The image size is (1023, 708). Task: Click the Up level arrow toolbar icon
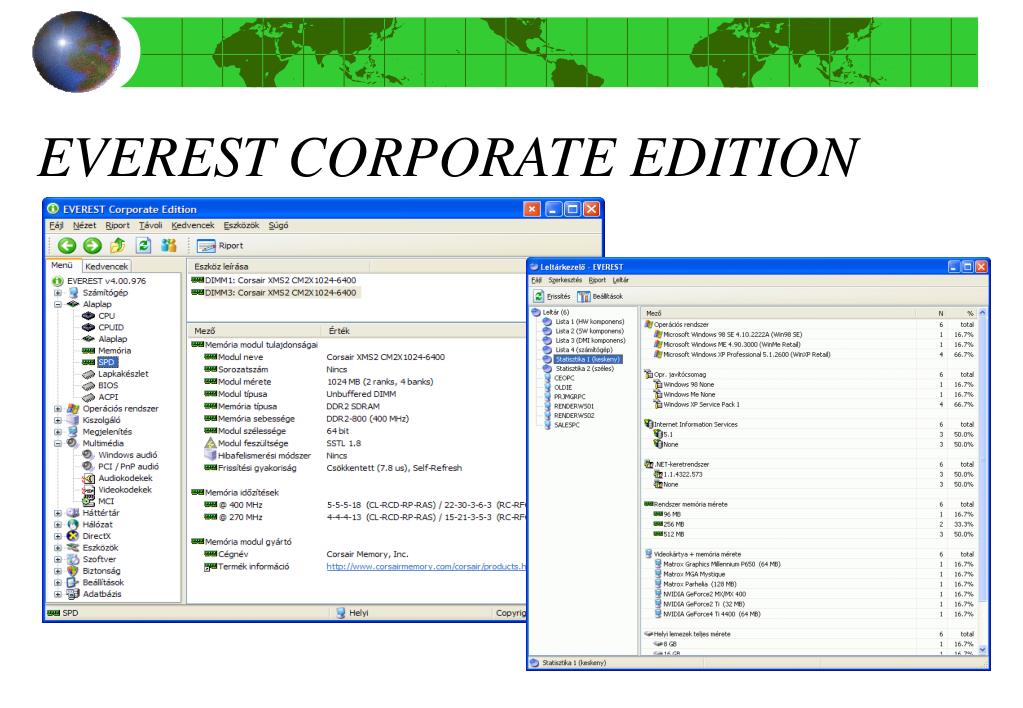[x=117, y=245]
